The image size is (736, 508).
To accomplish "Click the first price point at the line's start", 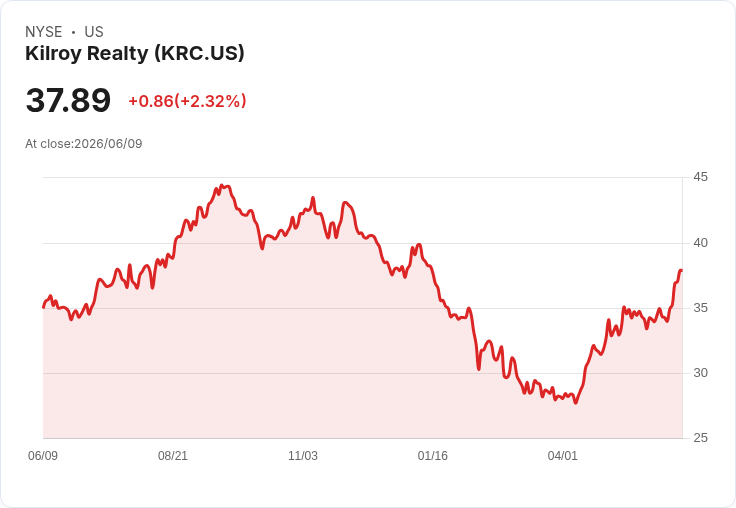I will (x=44, y=307).
